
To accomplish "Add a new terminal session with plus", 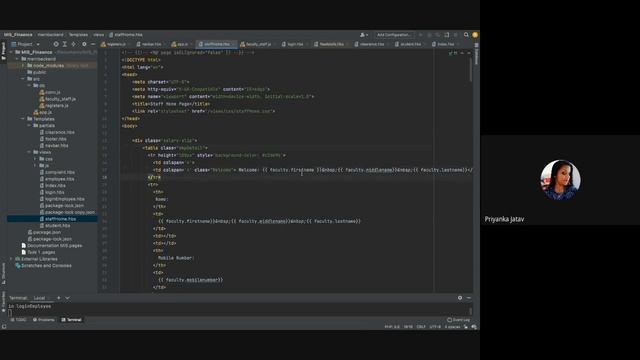I will coord(59,298).
